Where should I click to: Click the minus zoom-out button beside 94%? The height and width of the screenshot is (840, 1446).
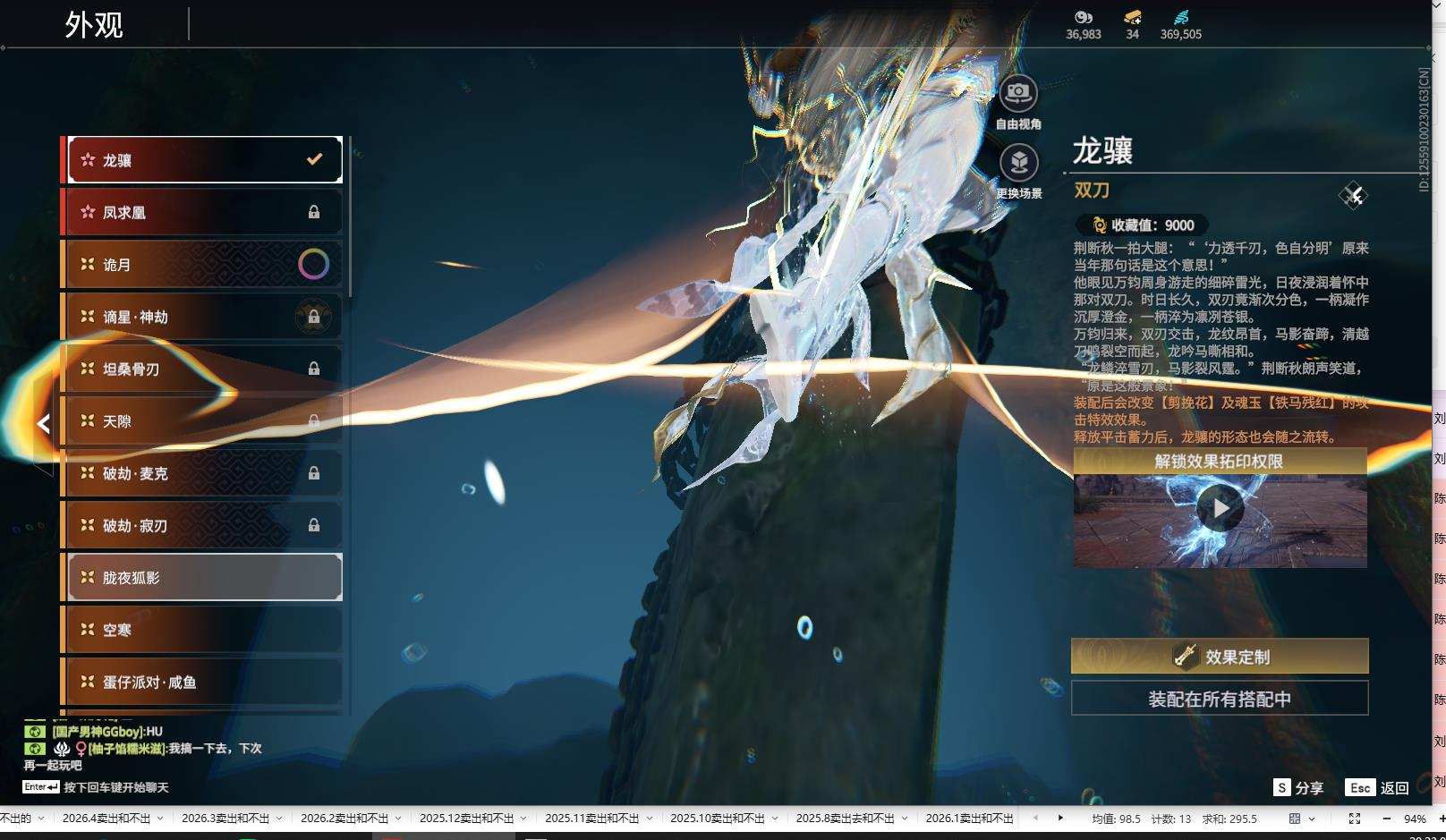1387,819
